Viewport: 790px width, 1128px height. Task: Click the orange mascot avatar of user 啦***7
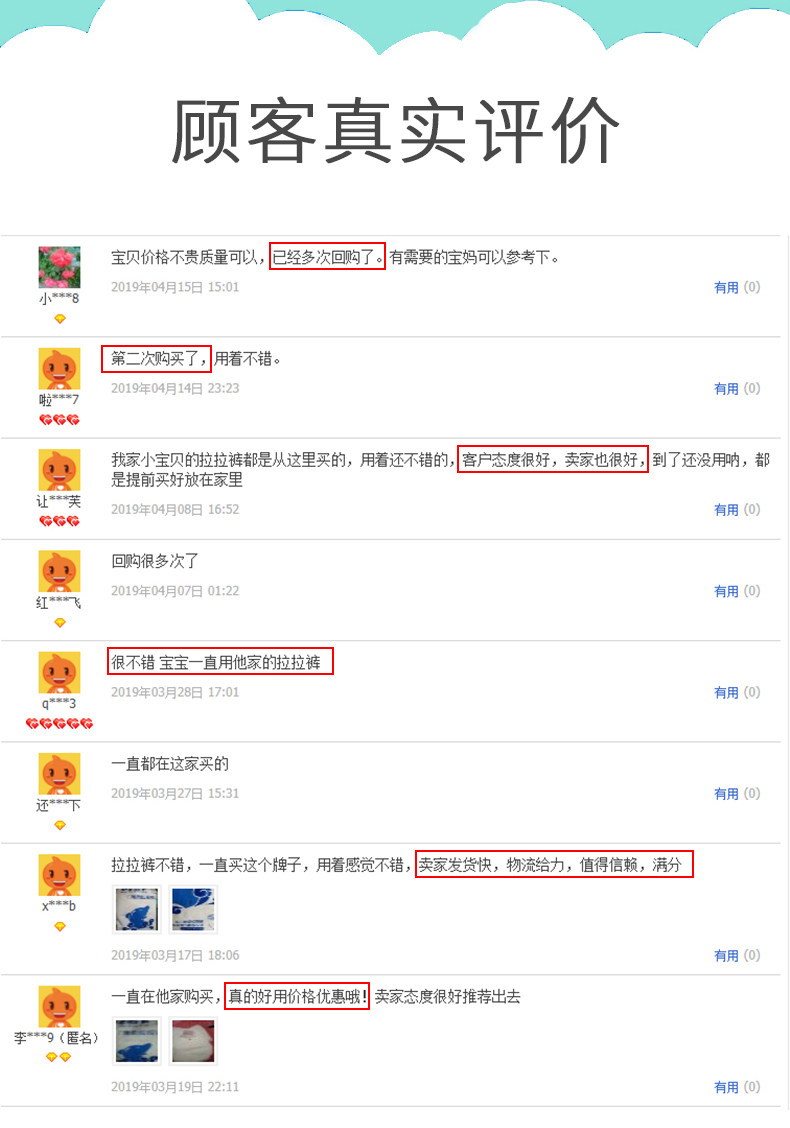click(59, 369)
